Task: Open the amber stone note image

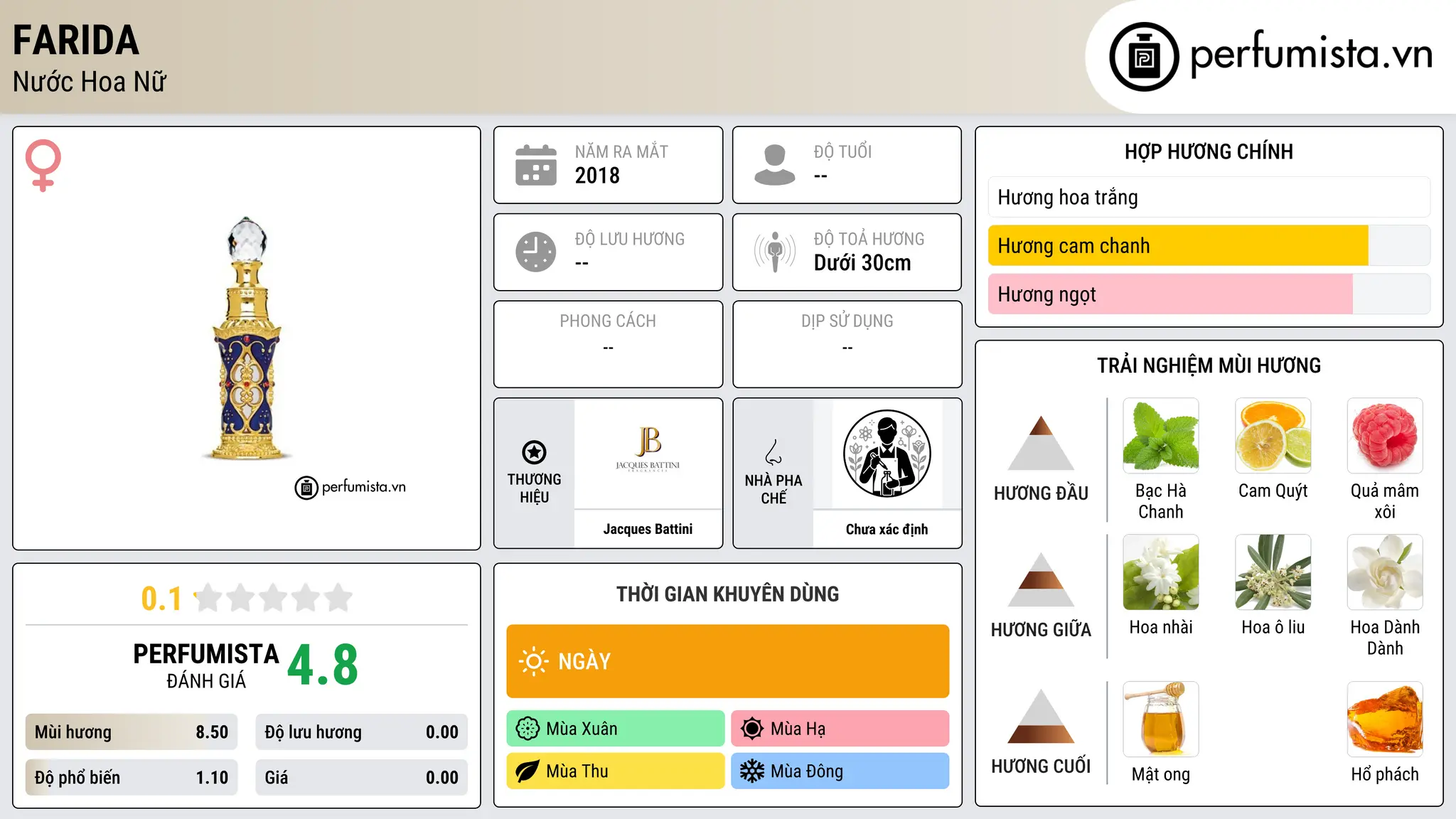Action: pyautogui.click(x=1385, y=719)
